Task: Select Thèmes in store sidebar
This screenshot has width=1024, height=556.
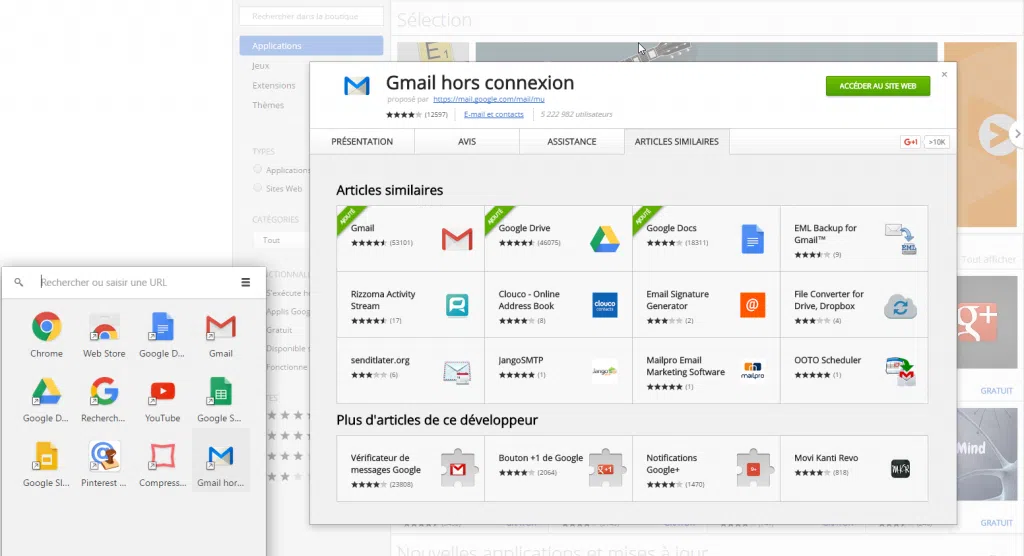Action: 268,105
